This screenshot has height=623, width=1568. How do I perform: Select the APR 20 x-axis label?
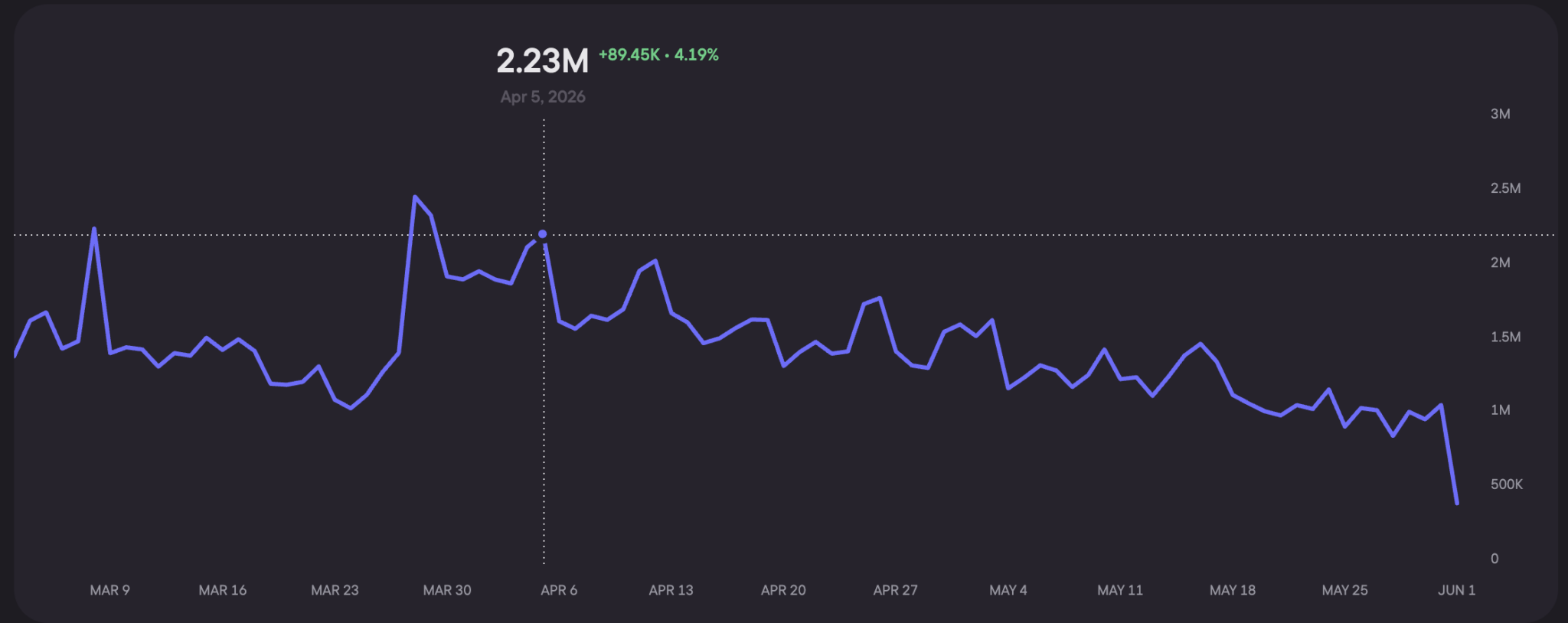click(x=783, y=590)
